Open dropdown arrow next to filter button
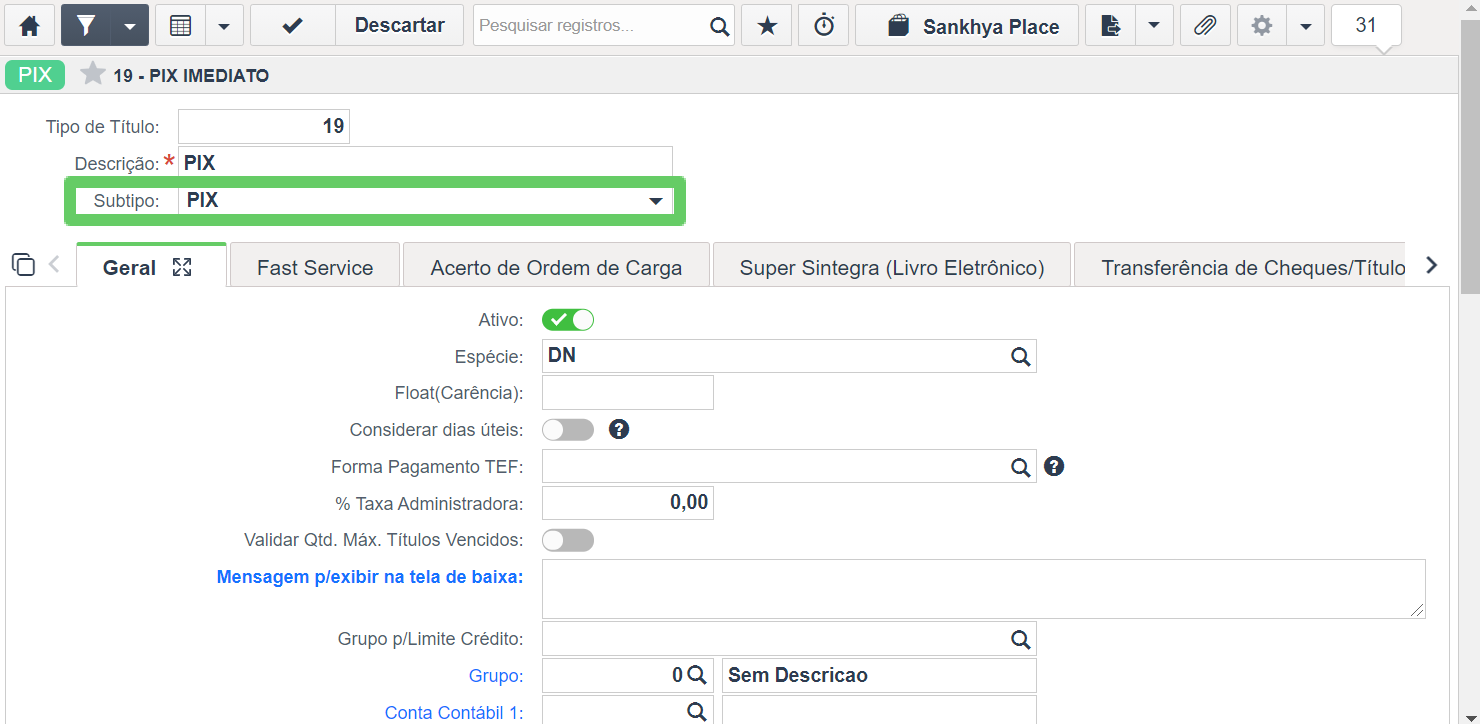This screenshot has height=724, width=1480. (130, 26)
